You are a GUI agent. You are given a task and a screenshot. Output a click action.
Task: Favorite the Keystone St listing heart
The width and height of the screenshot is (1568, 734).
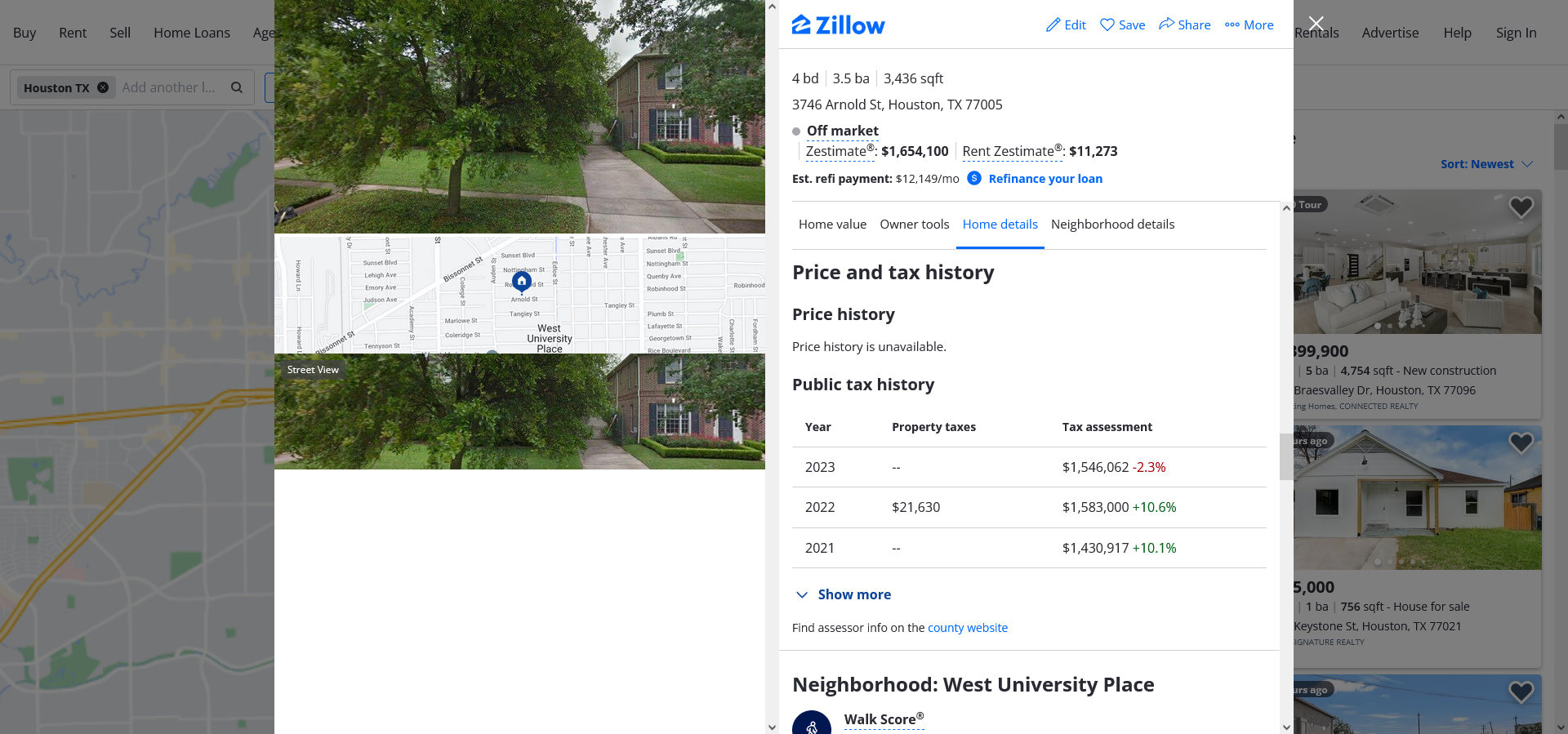pos(1521,443)
